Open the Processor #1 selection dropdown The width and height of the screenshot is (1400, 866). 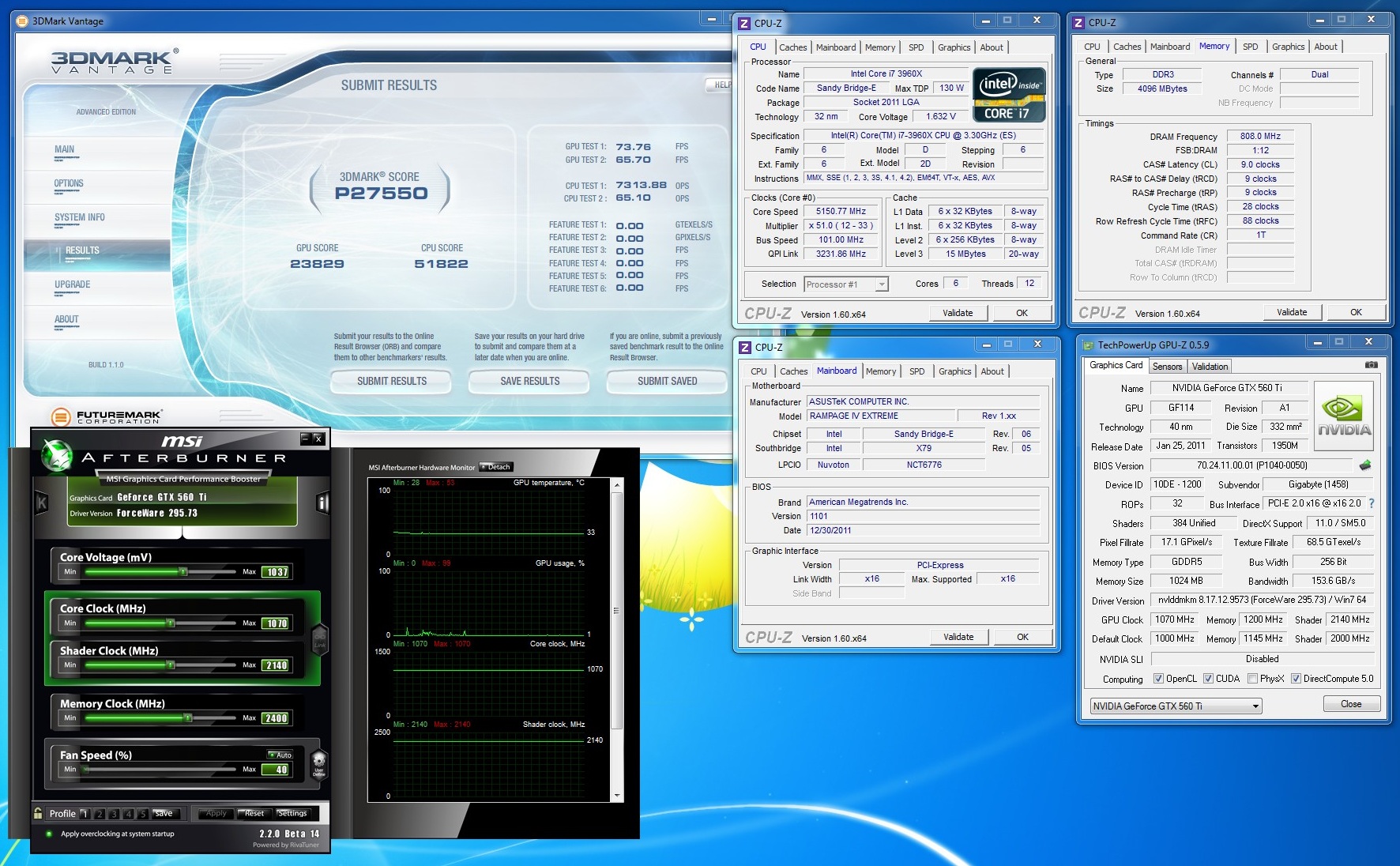846,284
